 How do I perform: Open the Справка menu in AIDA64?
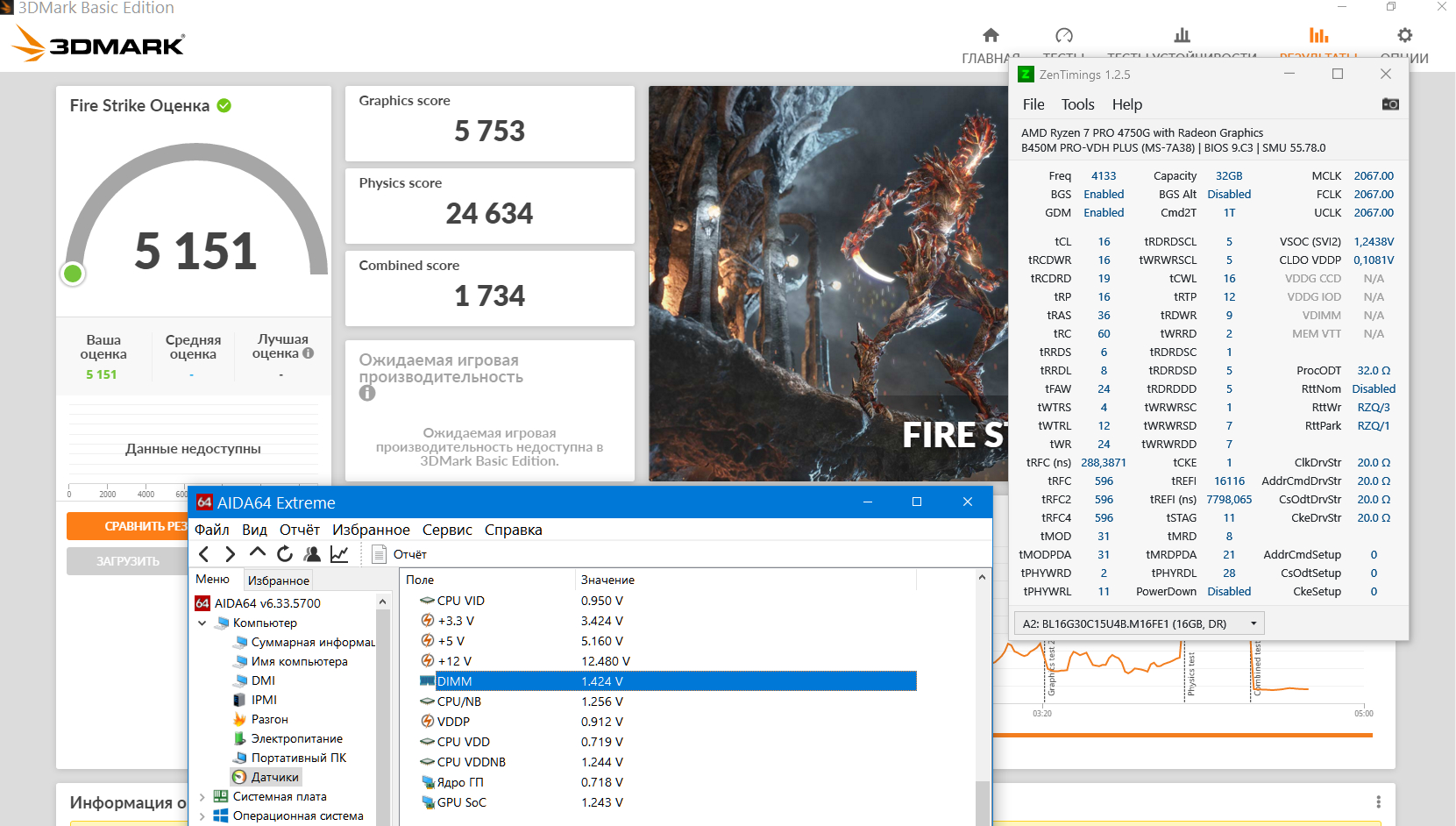tap(514, 530)
